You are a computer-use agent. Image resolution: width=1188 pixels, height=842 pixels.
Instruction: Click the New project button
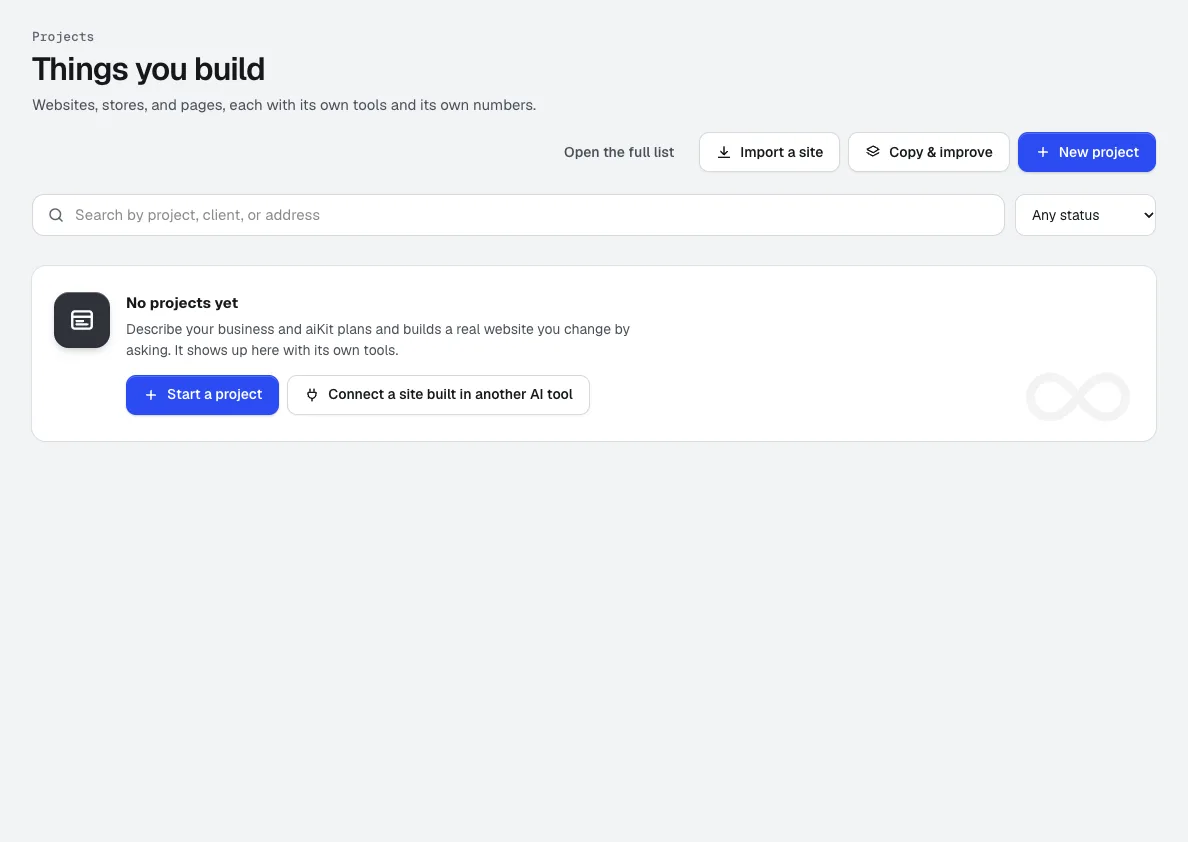1086,152
